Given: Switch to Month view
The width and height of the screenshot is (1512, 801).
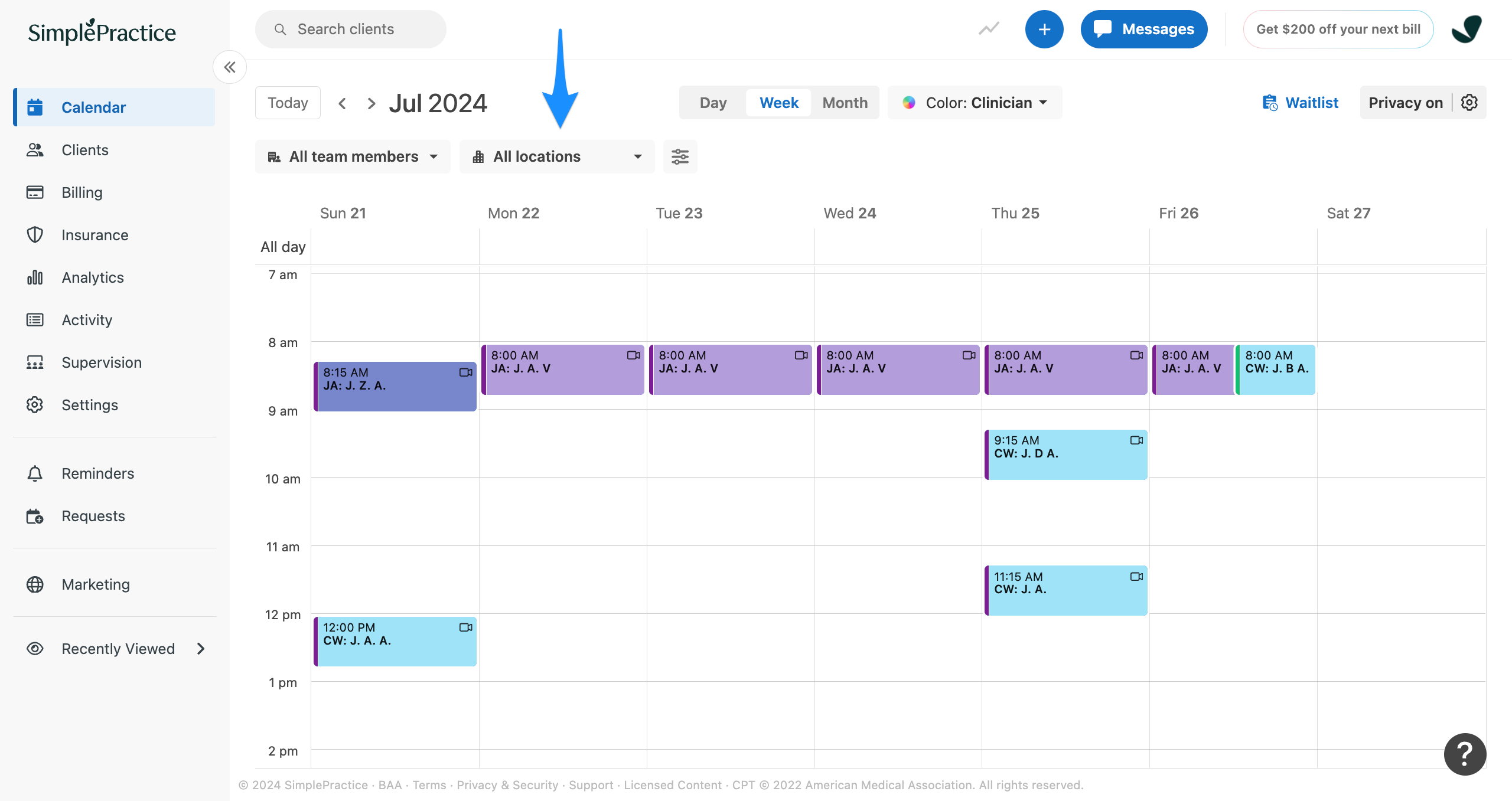Looking at the screenshot, I should click(845, 103).
